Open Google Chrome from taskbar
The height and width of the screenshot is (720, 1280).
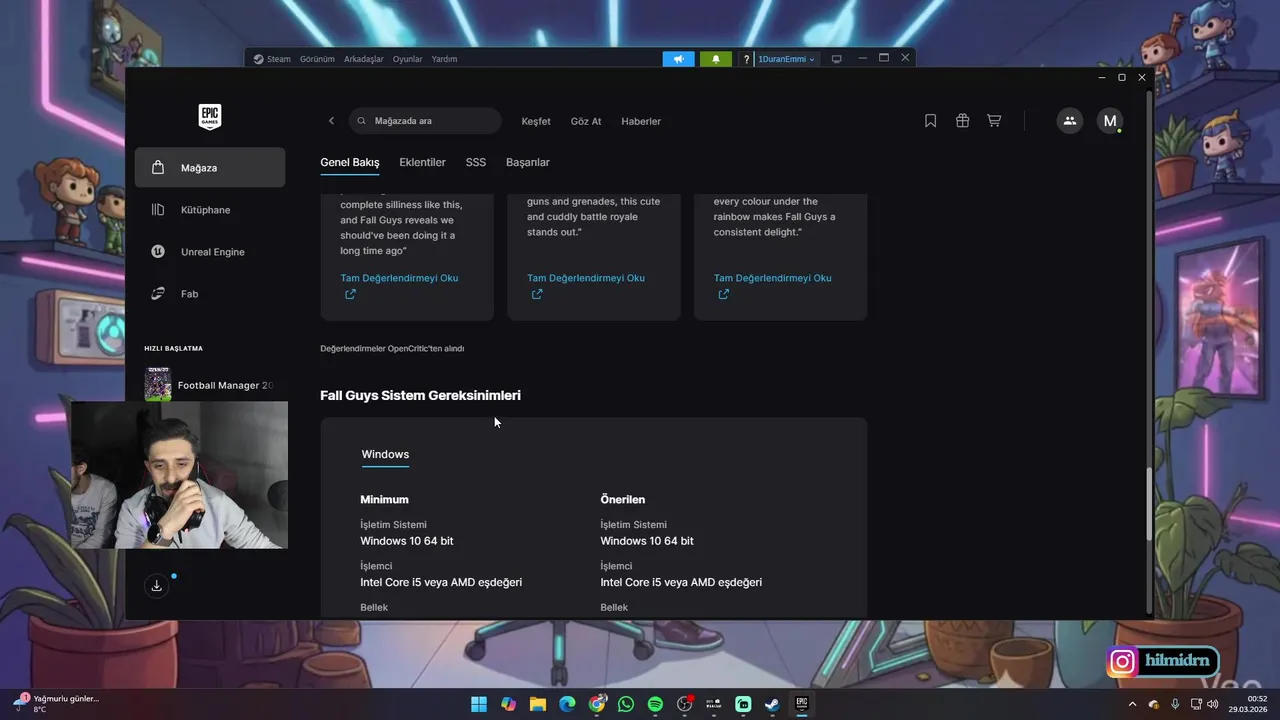tap(597, 704)
